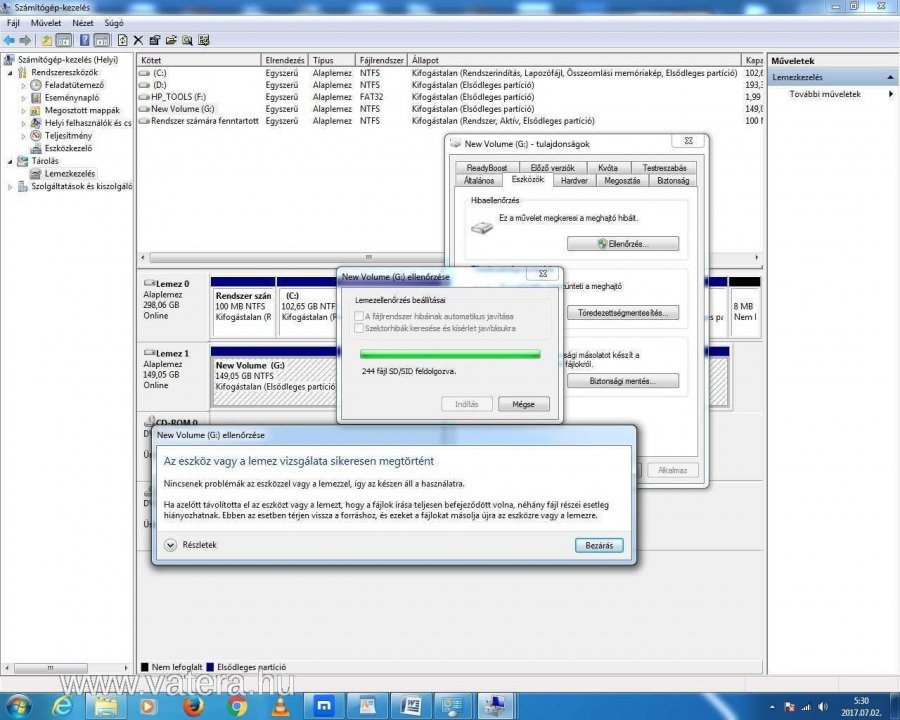The height and width of the screenshot is (720, 900).
Task: Click the Fájlrendszer column header
Action: pos(381,60)
